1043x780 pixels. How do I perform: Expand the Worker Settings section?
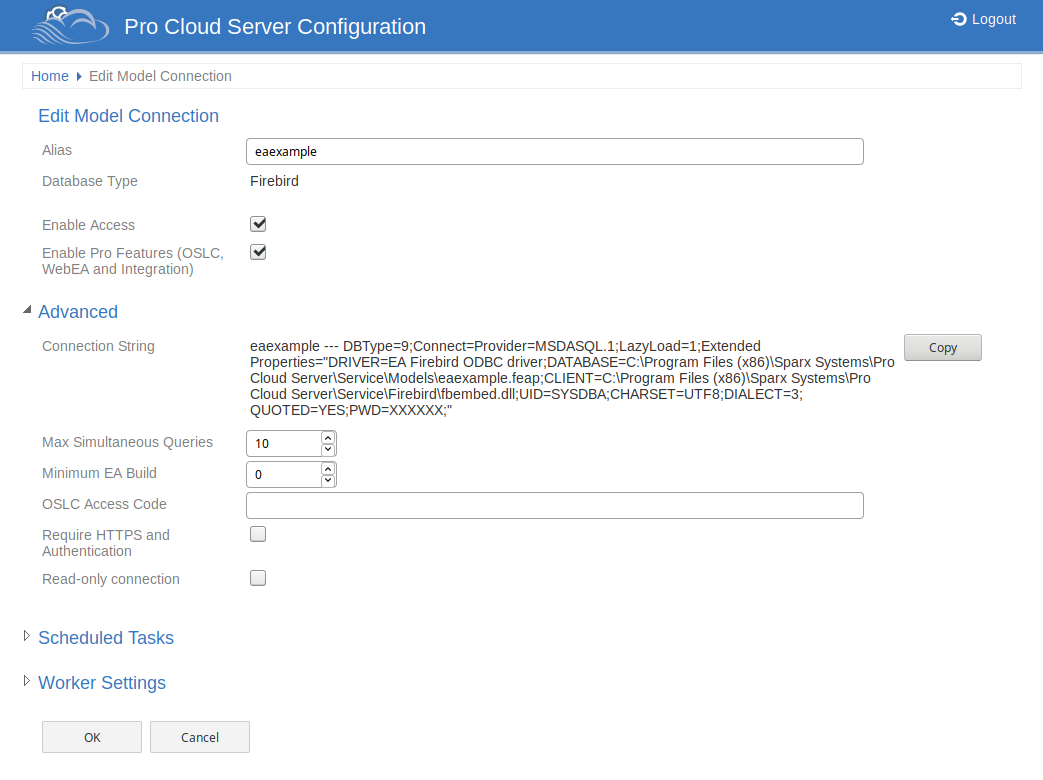pyautogui.click(x=101, y=683)
